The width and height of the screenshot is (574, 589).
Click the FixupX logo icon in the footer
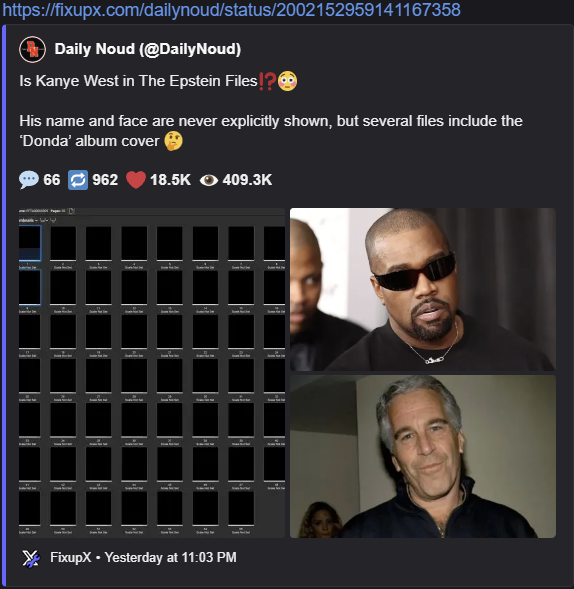(31, 558)
